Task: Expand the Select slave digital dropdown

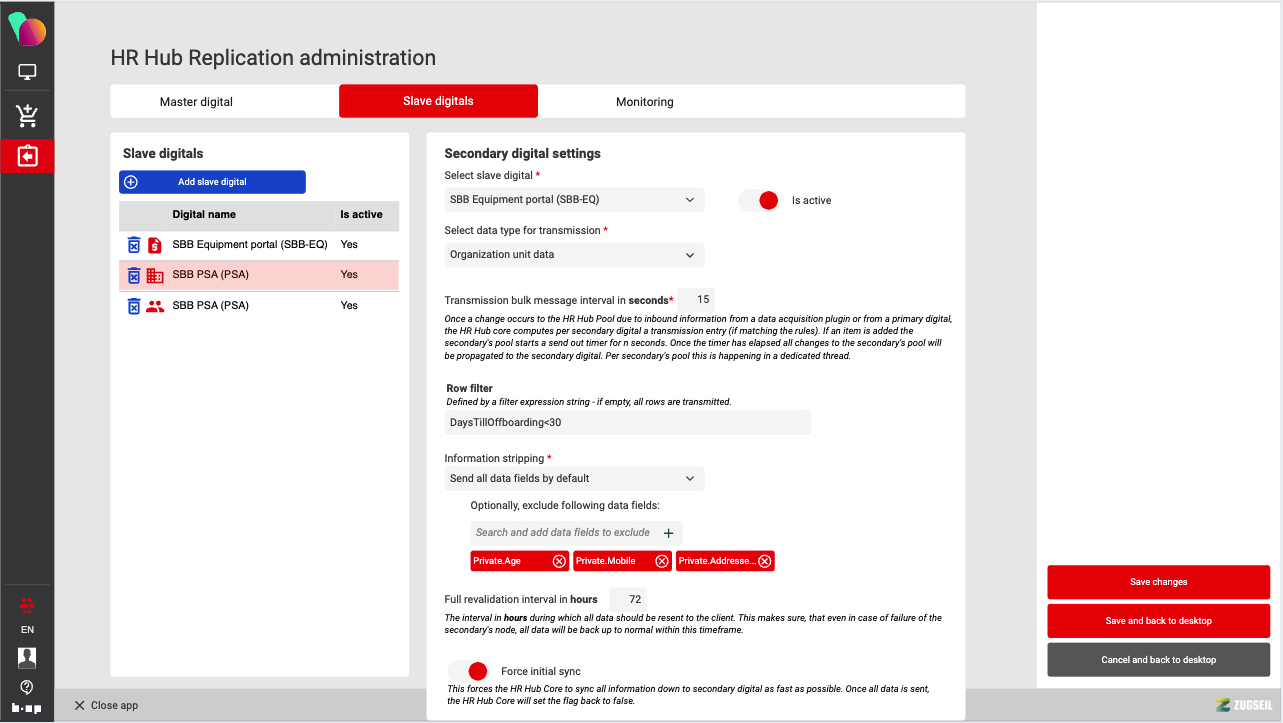Action: (x=574, y=200)
